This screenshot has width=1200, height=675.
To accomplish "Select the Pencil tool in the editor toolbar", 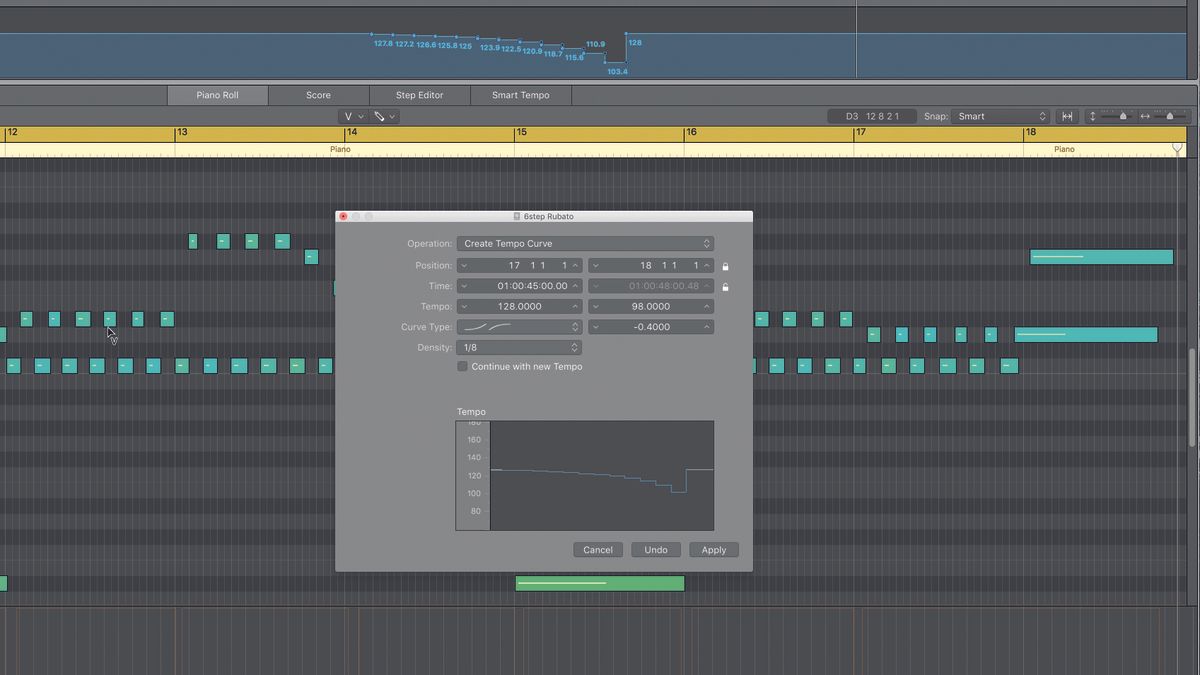I will click(381, 116).
